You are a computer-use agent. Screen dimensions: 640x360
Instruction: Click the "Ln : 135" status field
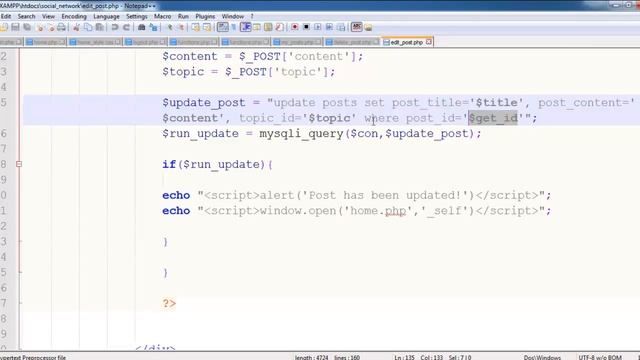click(404, 357)
